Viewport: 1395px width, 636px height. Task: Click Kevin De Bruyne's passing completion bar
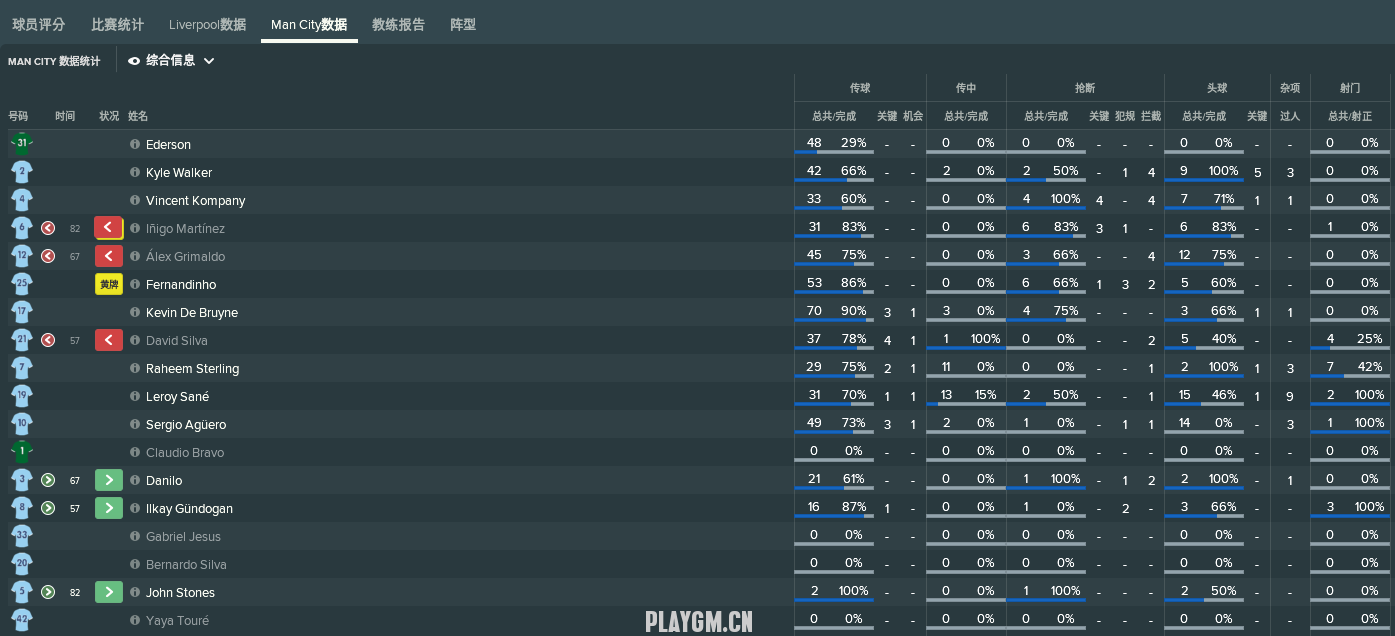pyautogui.click(x=834, y=321)
